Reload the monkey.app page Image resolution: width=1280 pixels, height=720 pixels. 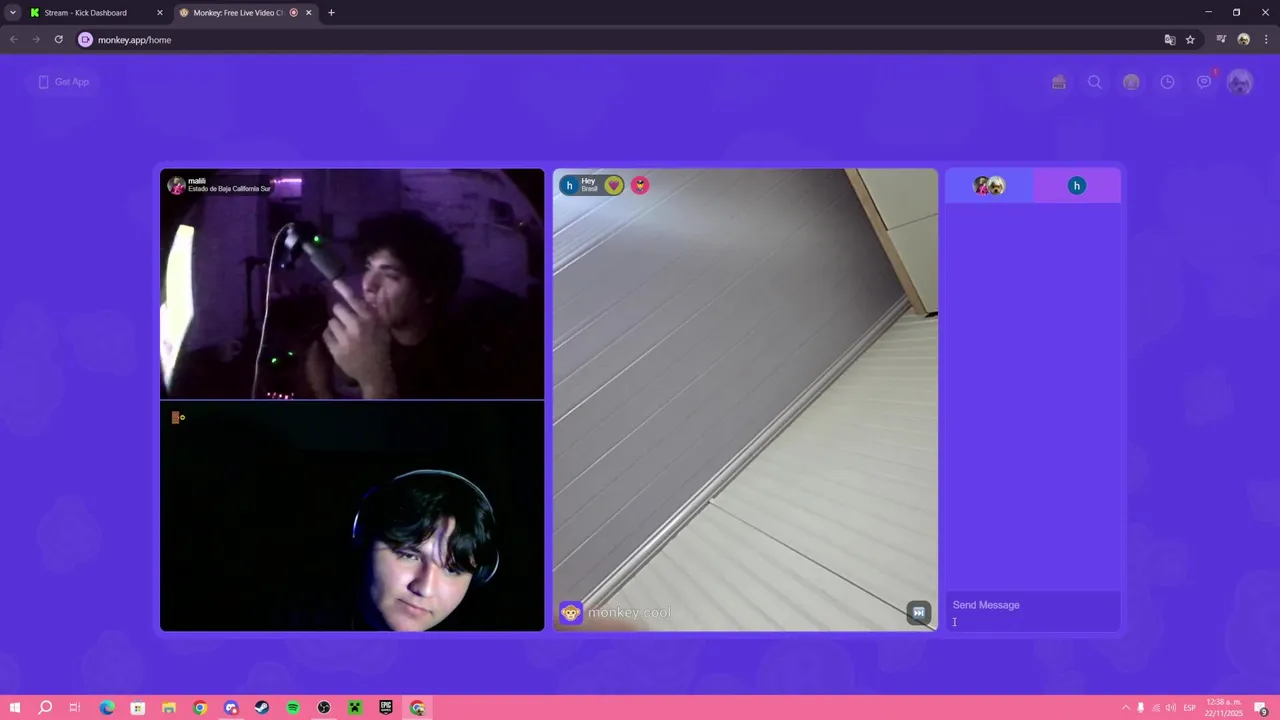click(x=59, y=40)
